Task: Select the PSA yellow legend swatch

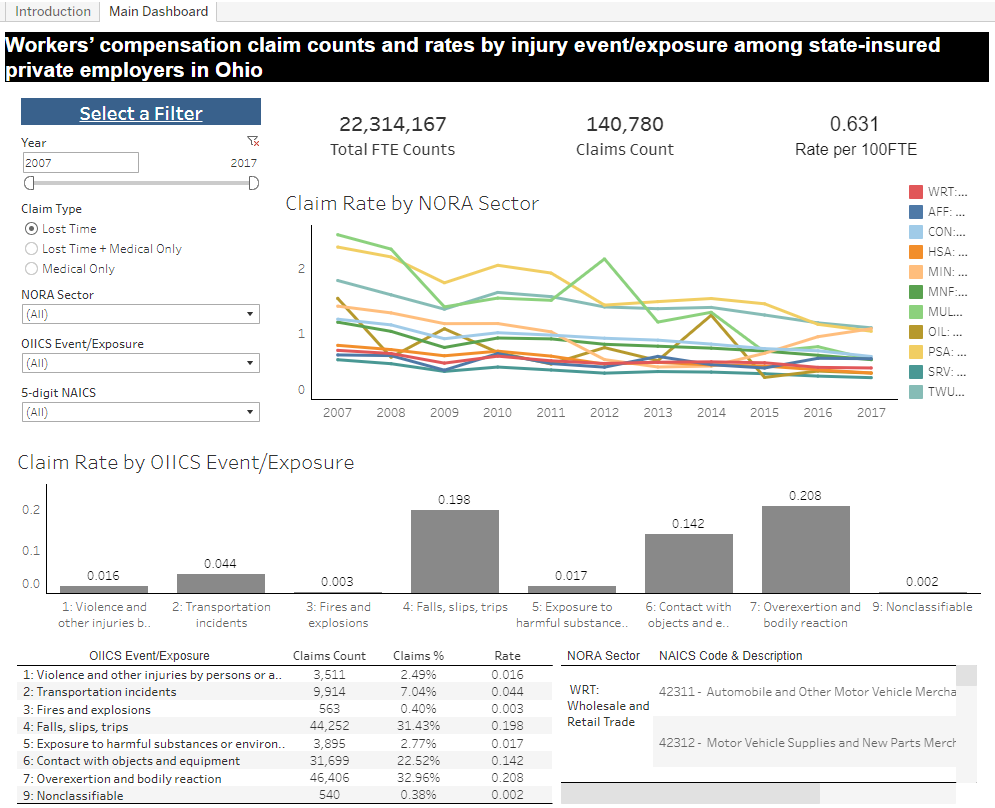Action: tap(916, 352)
